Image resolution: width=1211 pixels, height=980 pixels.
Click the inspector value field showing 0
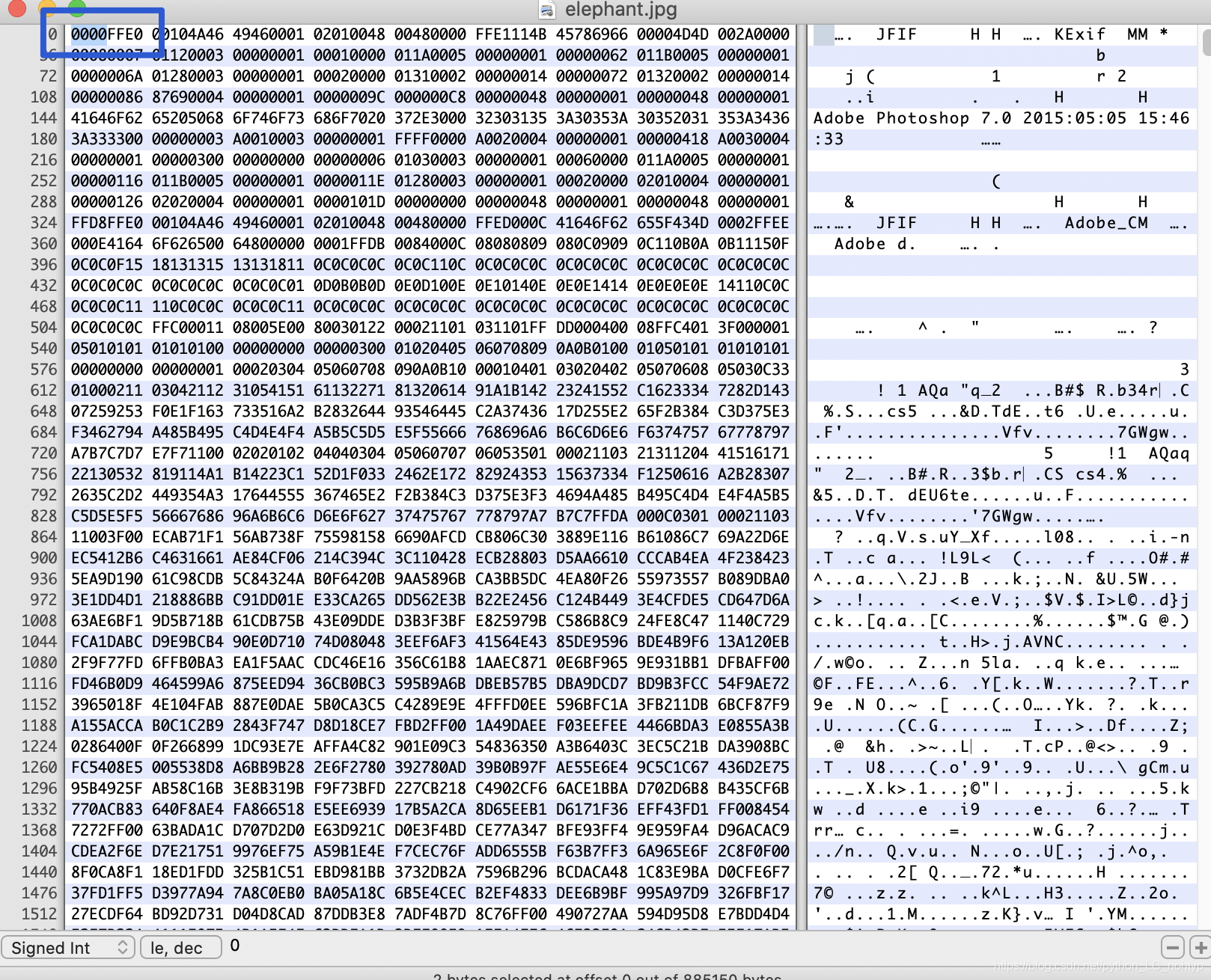(235, 946)
